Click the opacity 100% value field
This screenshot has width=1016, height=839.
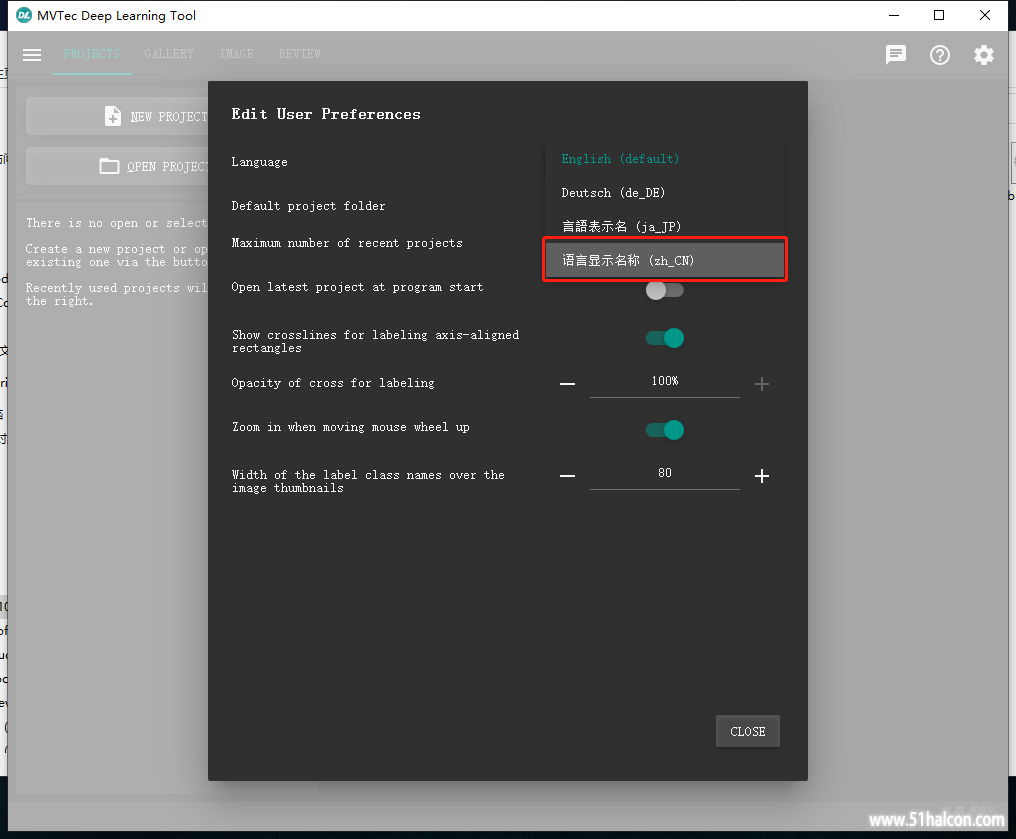(x=665, y=382)
